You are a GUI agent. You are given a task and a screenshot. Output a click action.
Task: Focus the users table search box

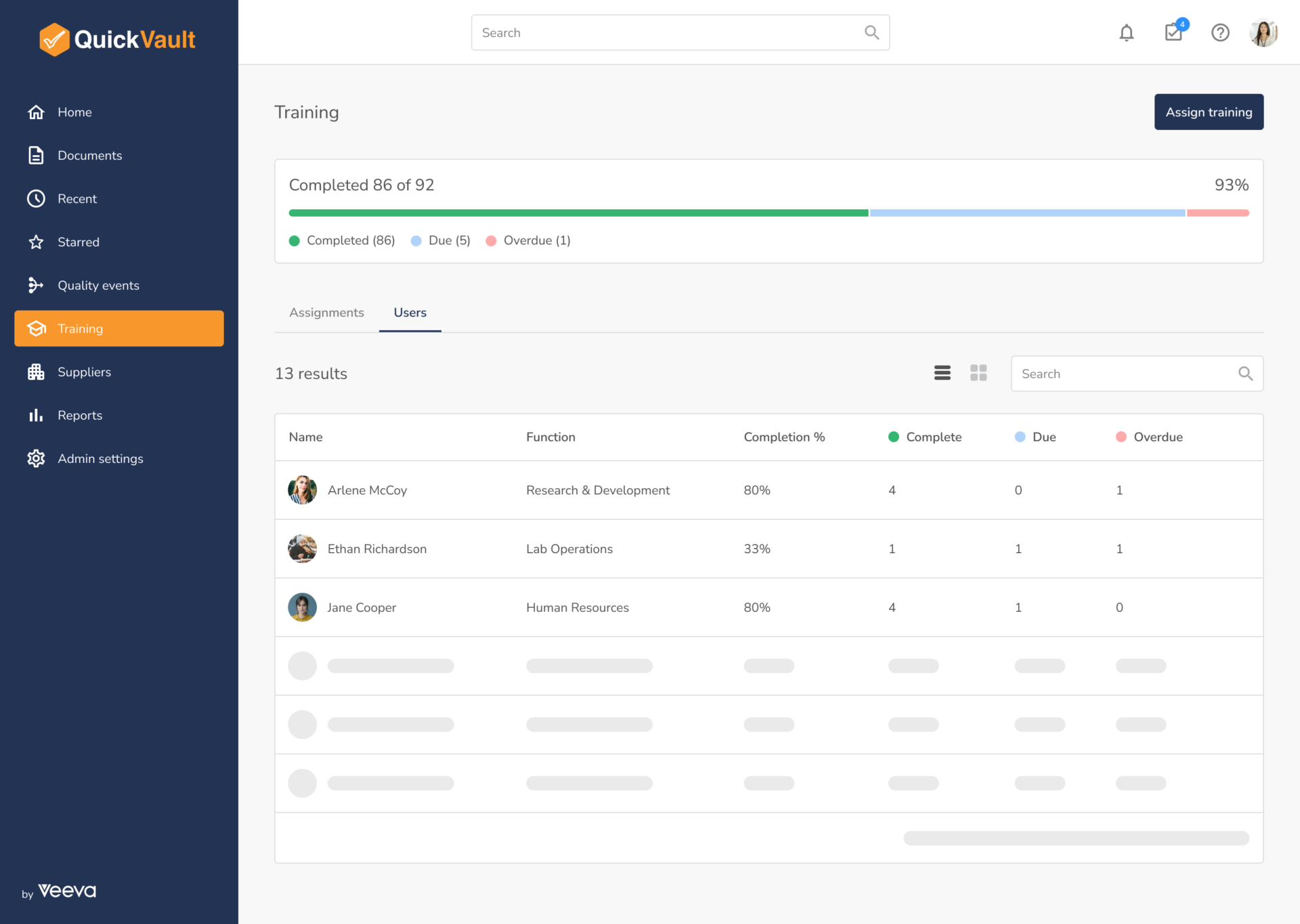pyautogui.click(x=1127, y=374)
